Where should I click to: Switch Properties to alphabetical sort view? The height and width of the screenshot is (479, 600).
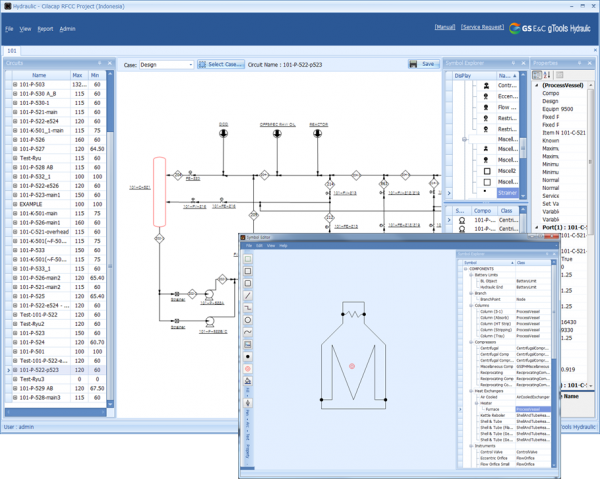pos(549,75)
